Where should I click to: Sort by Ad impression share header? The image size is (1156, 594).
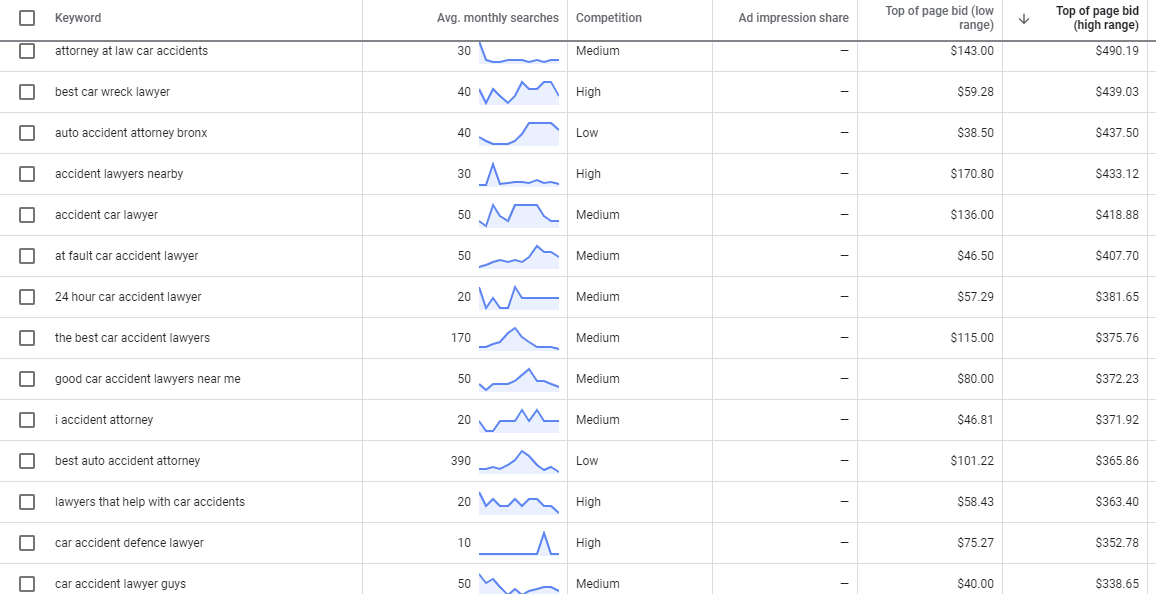(793, 18)
